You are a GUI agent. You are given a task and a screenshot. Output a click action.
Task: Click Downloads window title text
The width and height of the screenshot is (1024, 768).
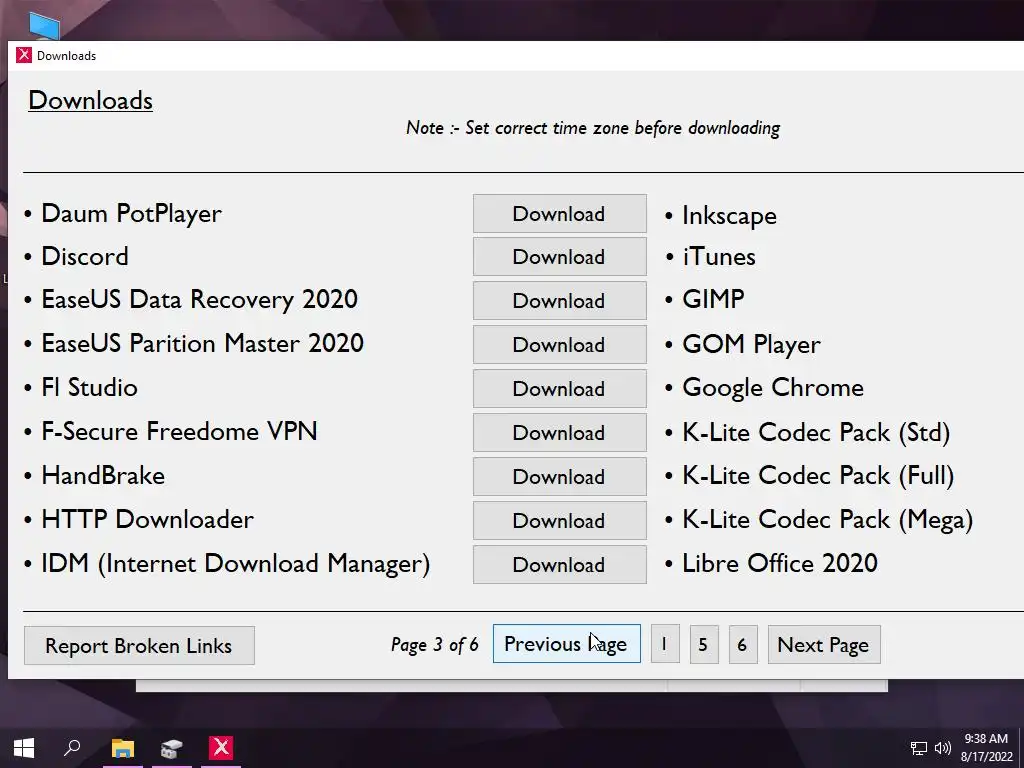[67, 56]
